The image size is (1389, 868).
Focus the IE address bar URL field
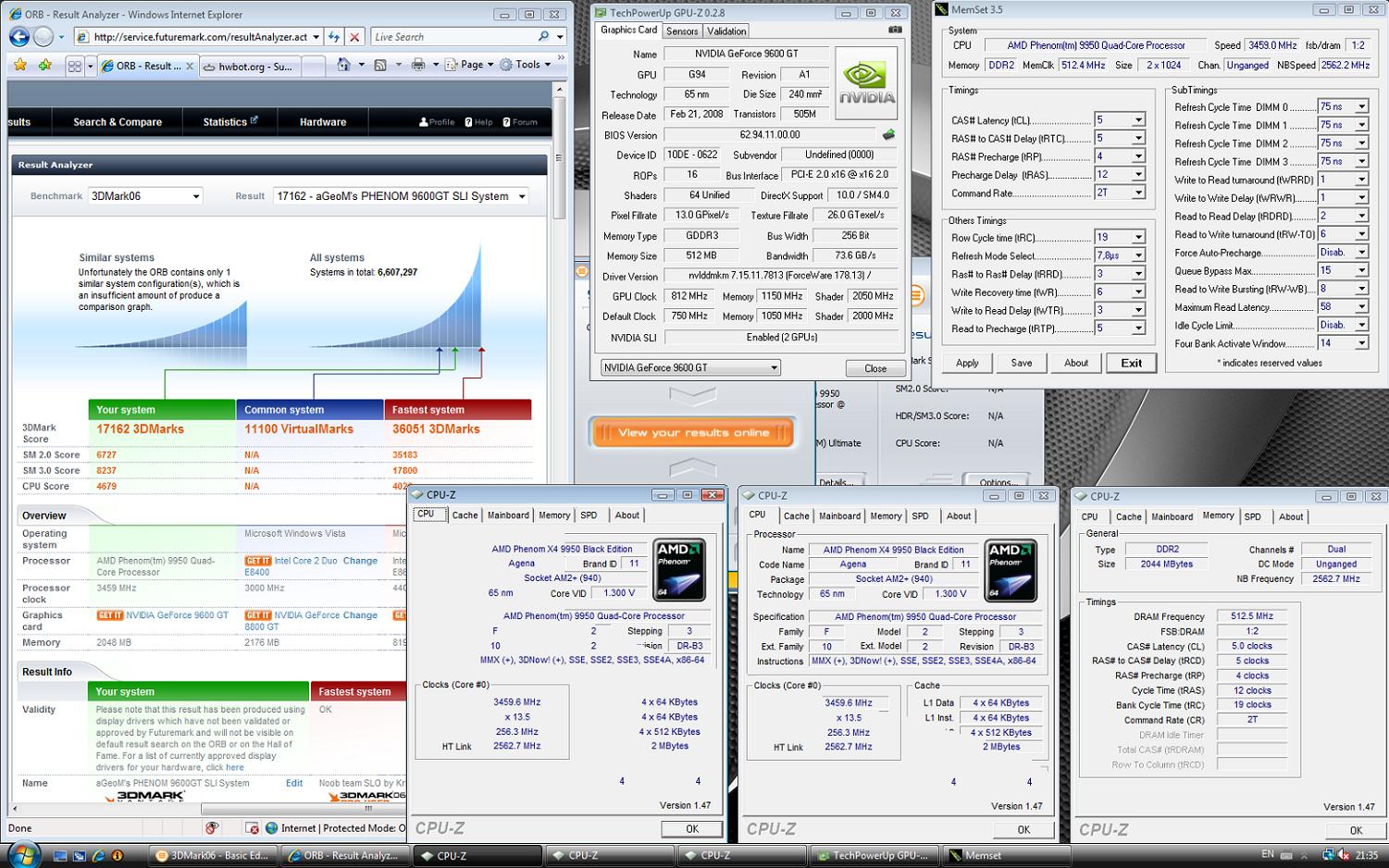click(x=200, y=37)
